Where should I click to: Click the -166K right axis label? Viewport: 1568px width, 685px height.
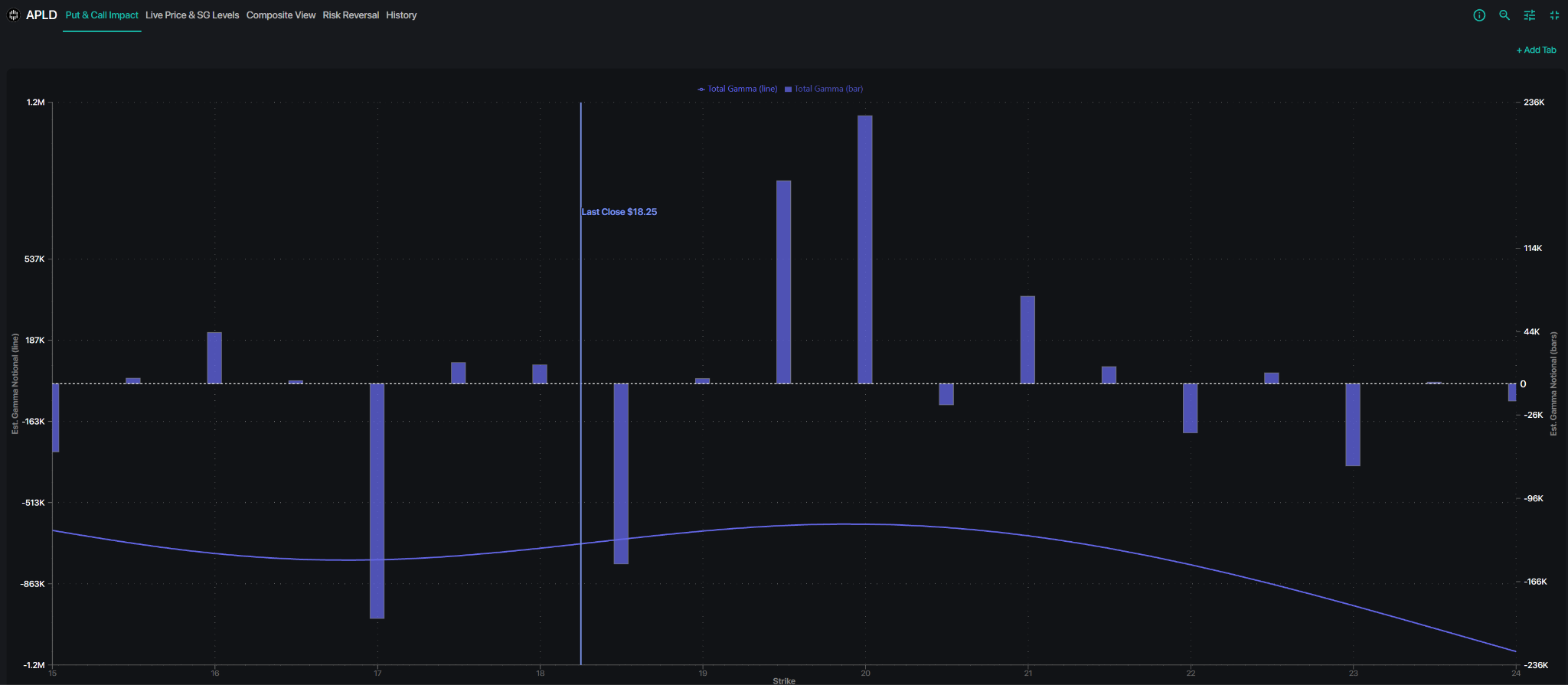1535,582
